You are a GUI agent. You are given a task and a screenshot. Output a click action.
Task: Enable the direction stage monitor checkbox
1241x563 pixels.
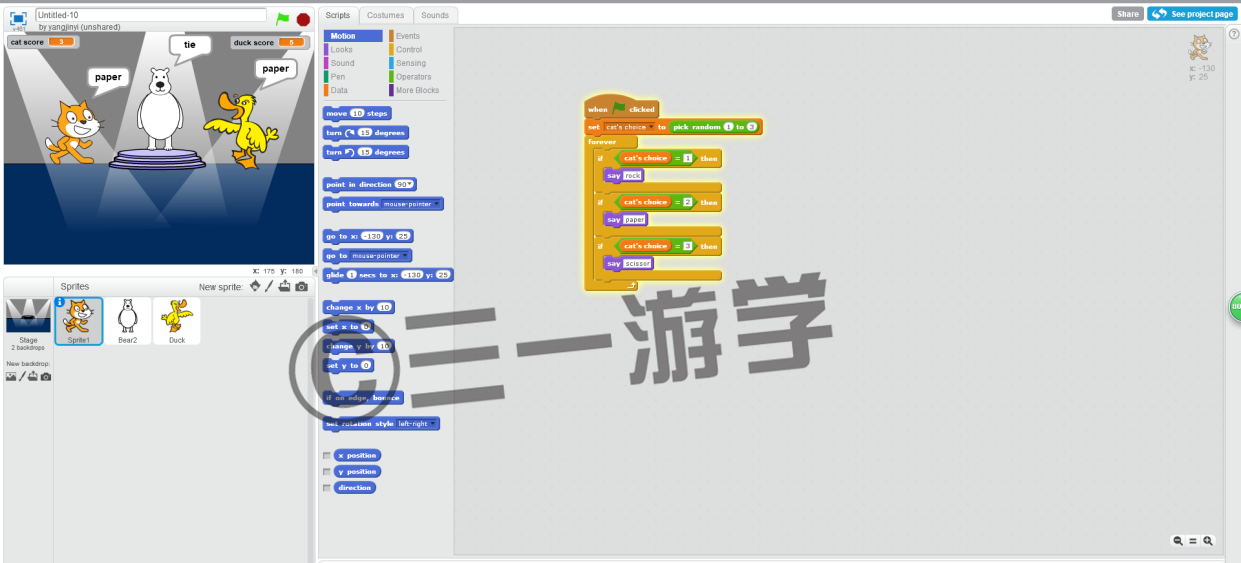pos(327,487)
